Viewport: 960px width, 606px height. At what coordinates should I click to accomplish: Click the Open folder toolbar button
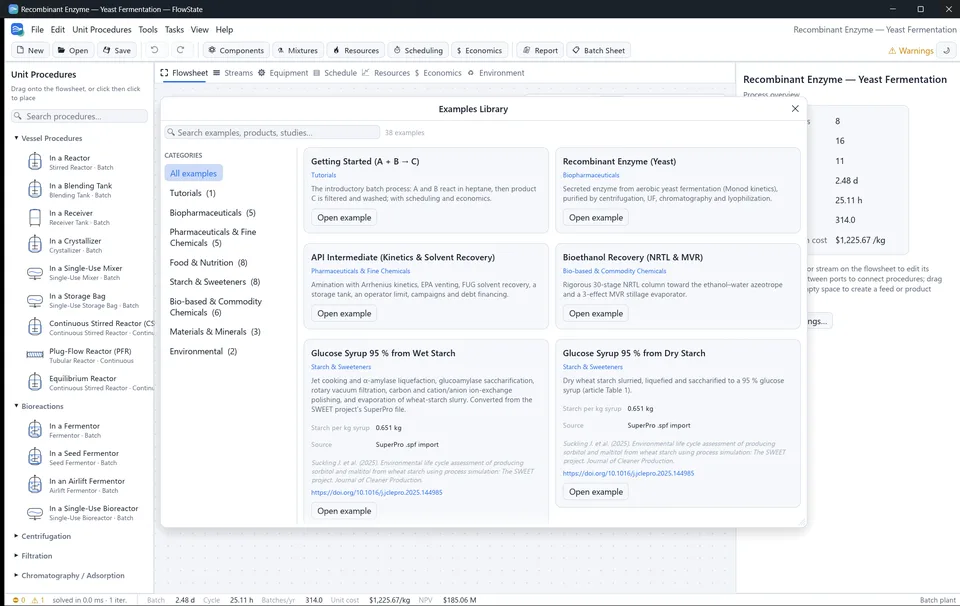pyautogui.click(x=73, y=50)
